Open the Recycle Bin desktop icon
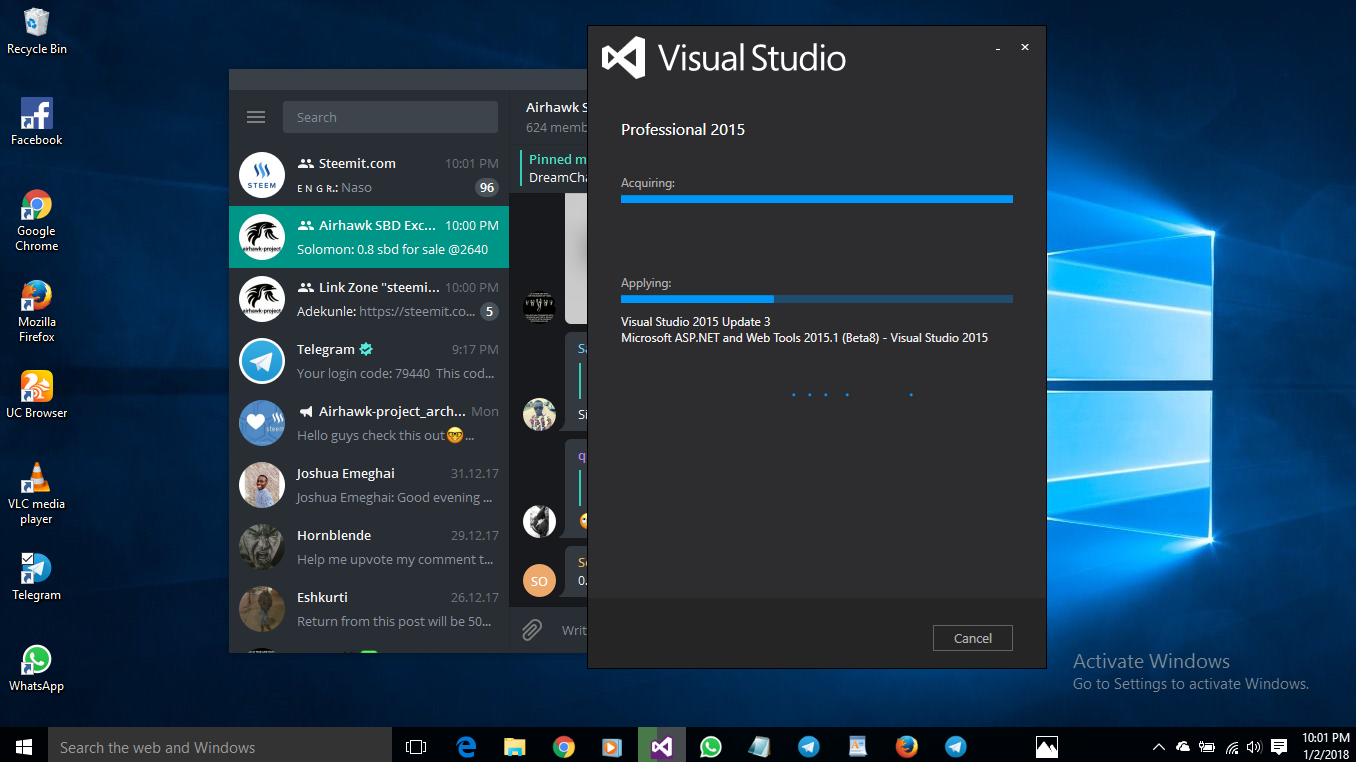Image resolution: width=1356 pixels, height=762 pixels. point(37,31)
